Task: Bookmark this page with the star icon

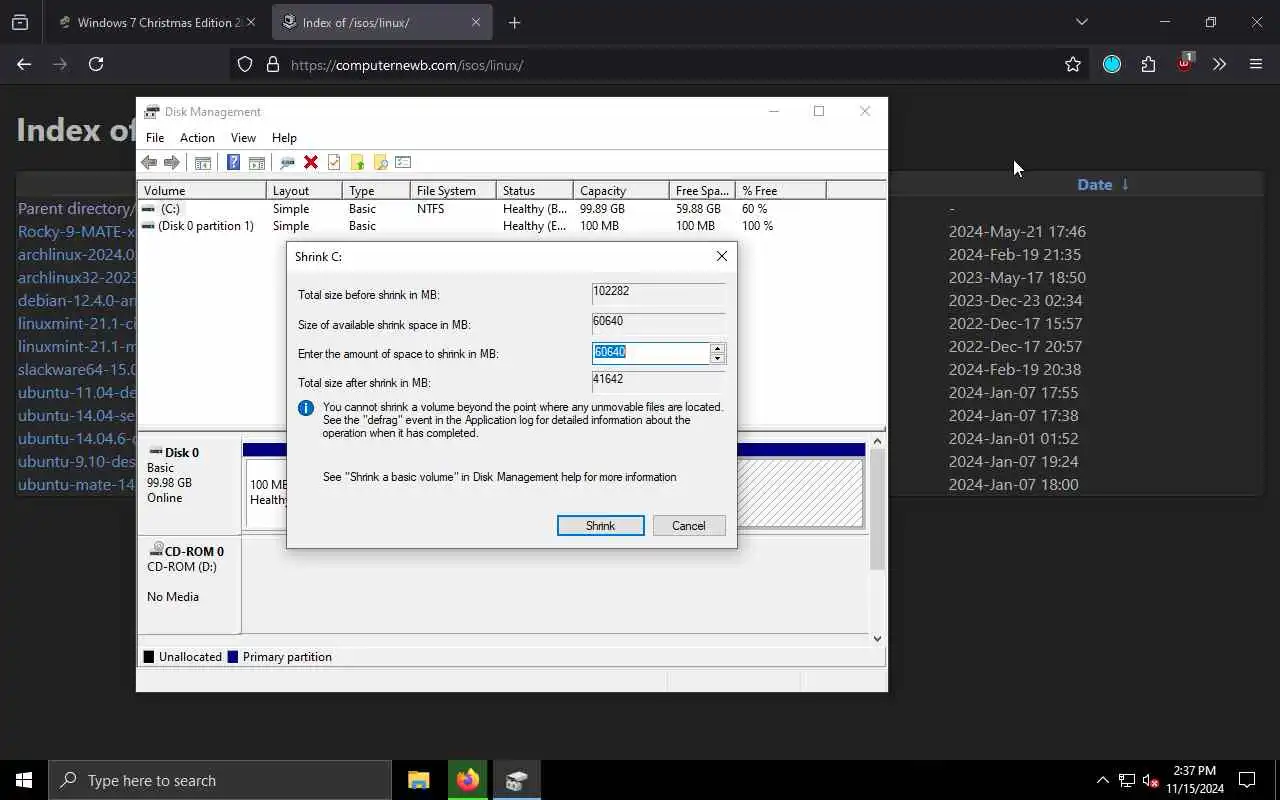Action: [1073, 64]
